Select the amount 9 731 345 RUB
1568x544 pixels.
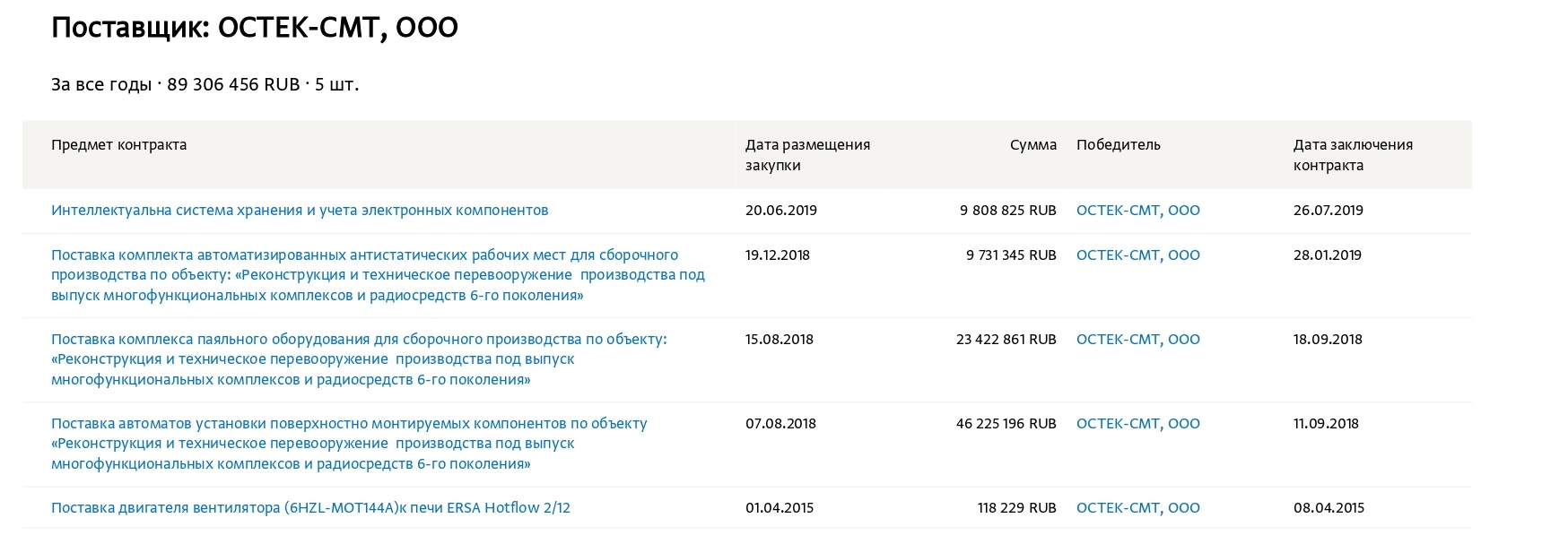1011,255
